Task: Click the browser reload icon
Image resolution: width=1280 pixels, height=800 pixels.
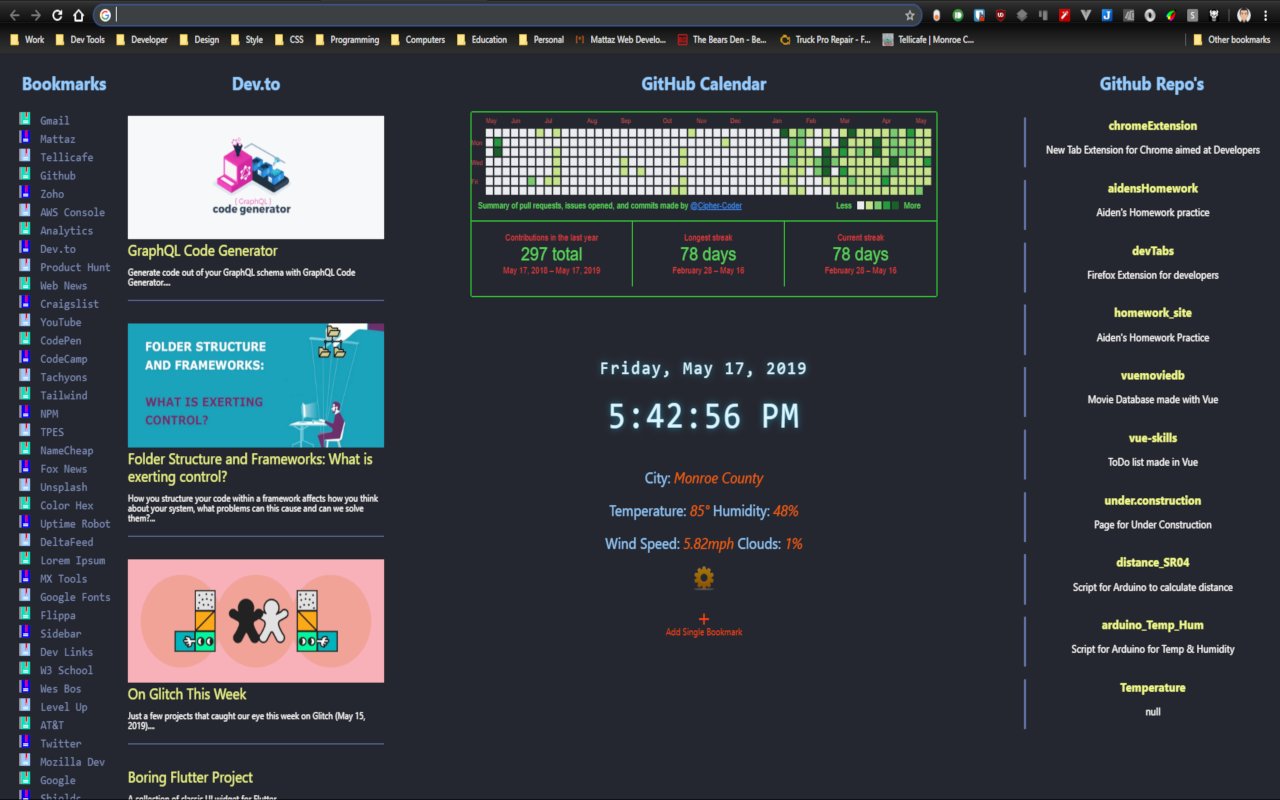Action: [x=57, y=15]
